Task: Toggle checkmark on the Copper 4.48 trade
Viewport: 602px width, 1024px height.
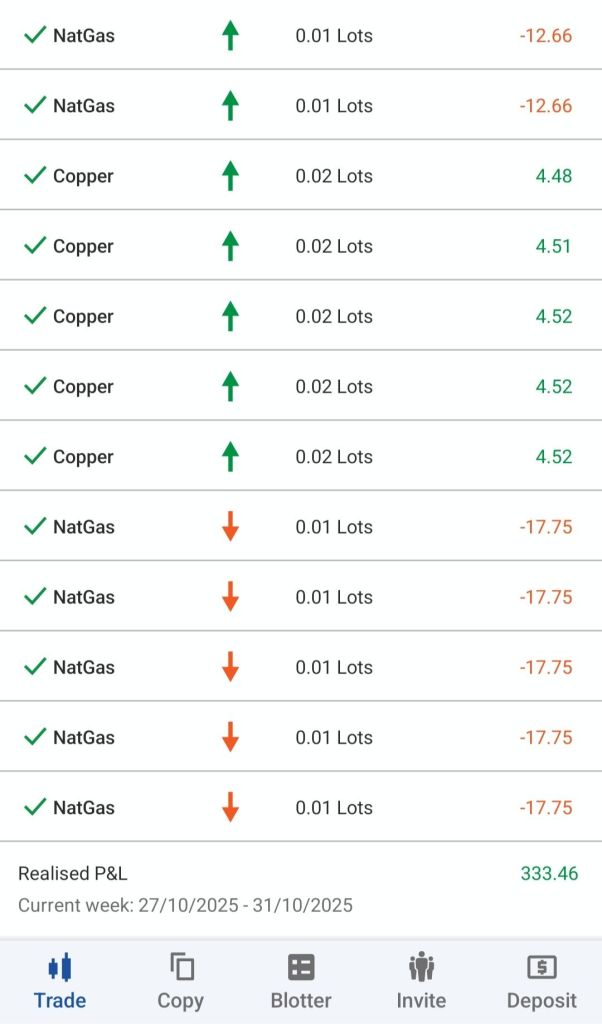Action: point(35,176)
